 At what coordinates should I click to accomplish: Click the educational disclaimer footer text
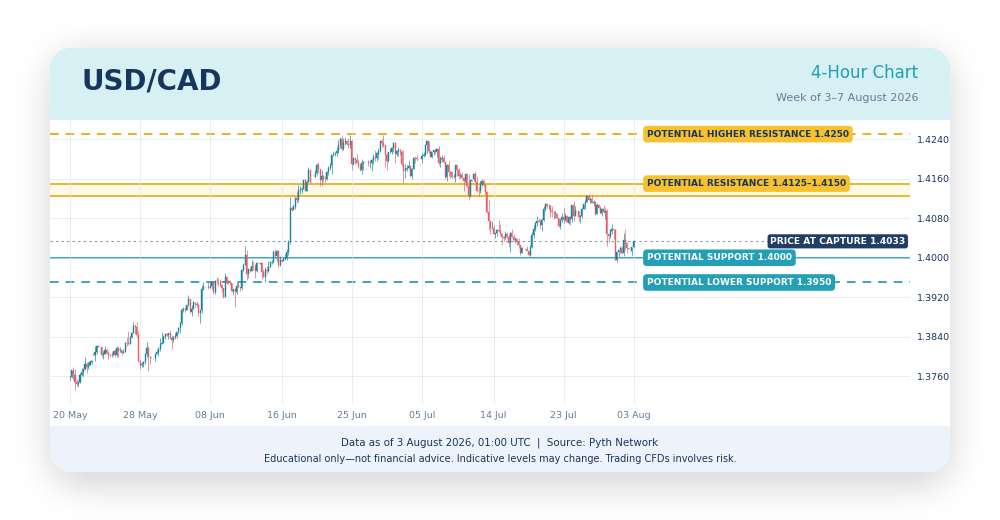500,459
